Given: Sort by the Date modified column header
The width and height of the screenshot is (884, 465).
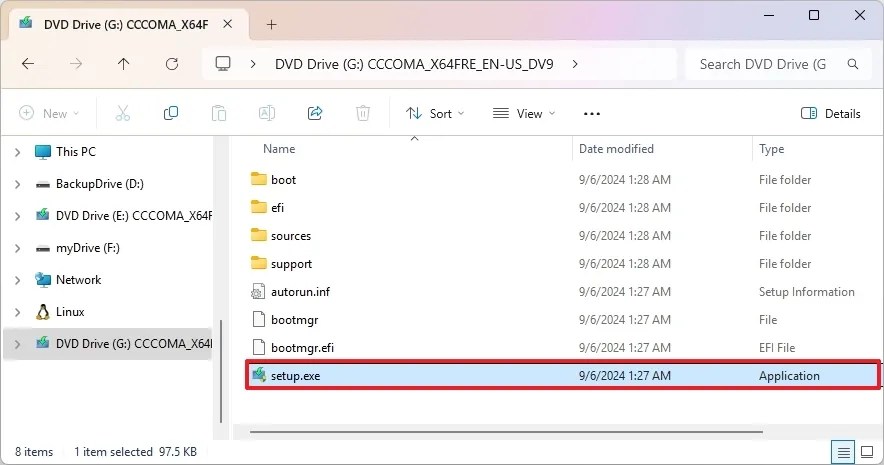Looking at the screenshot, I should (616, 149).
